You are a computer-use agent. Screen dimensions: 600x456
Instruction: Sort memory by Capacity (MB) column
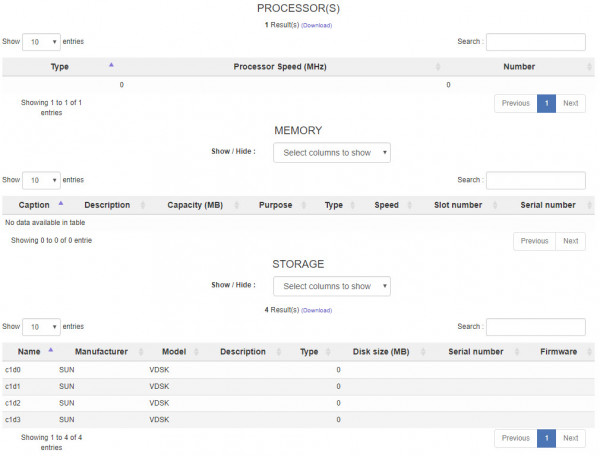[x=195, y=205]
